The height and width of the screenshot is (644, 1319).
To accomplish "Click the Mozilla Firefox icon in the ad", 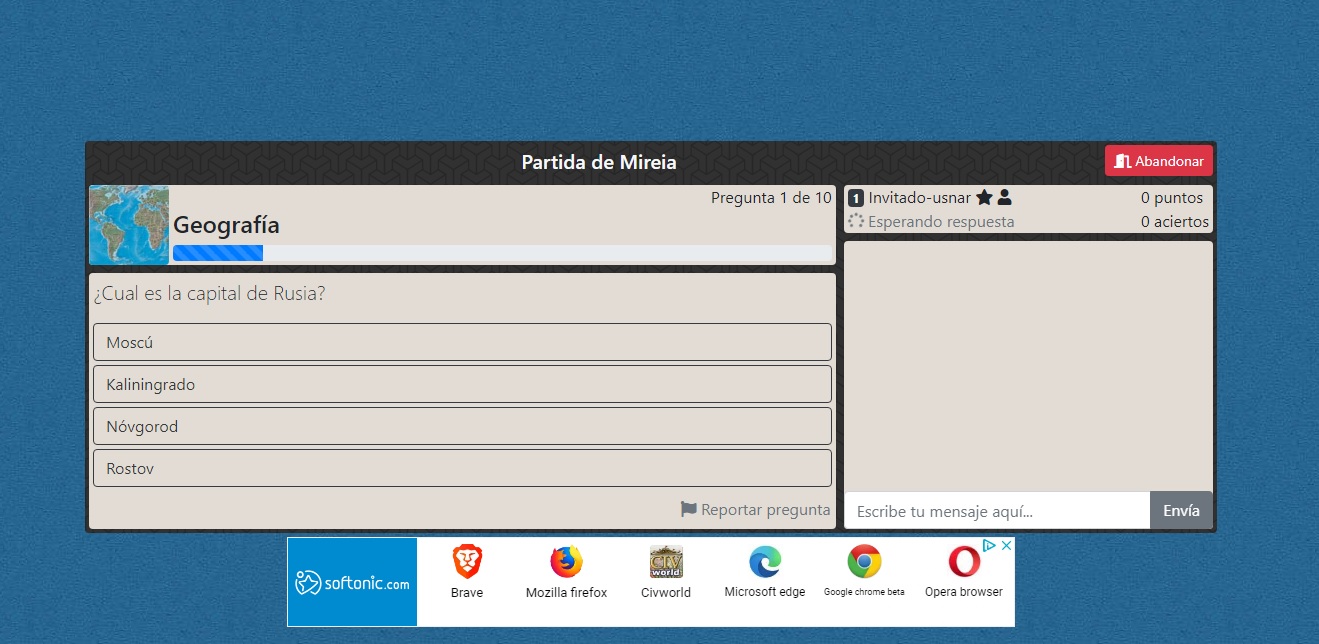I will point(565,562).
